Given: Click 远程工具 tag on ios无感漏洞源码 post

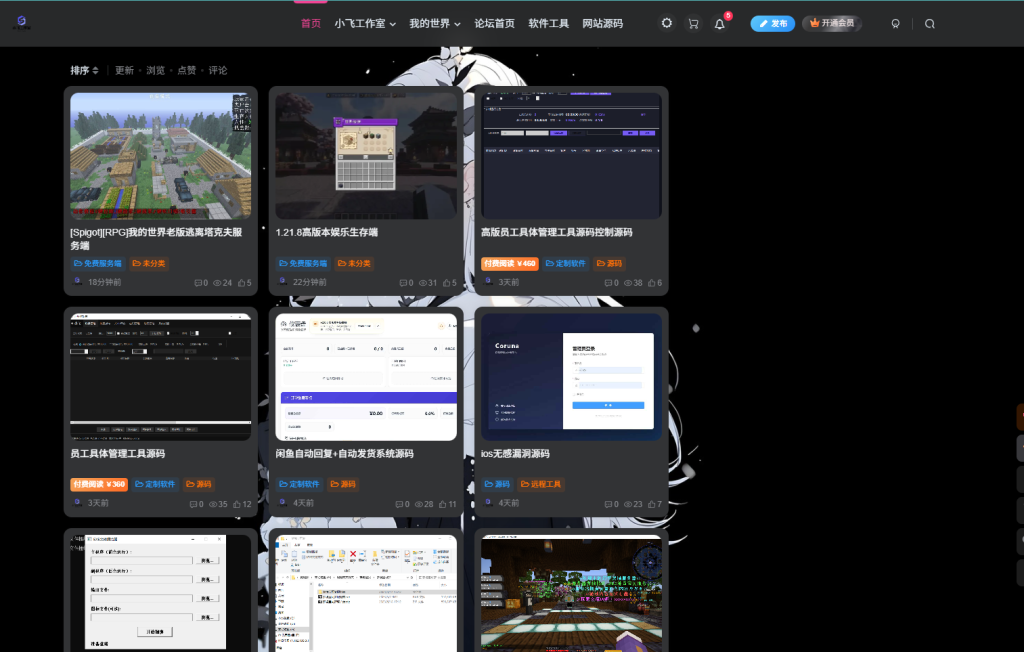Looking at the screenshot, I should click(541, 484).
